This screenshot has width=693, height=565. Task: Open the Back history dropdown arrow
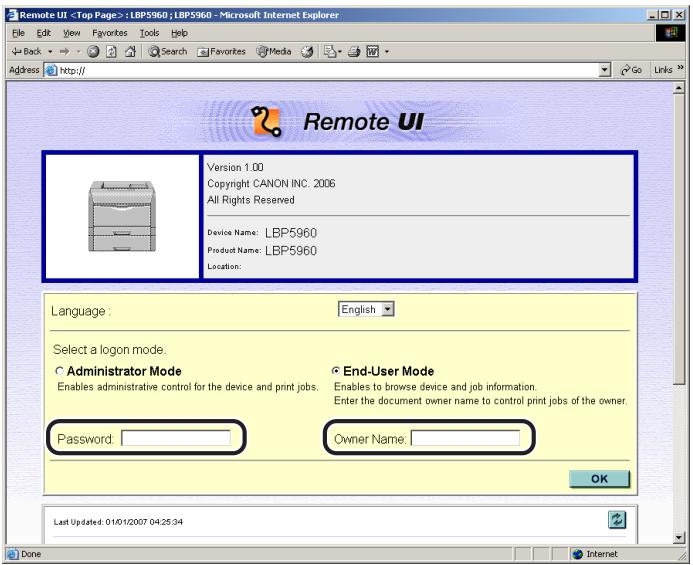[x=50, y=52]
